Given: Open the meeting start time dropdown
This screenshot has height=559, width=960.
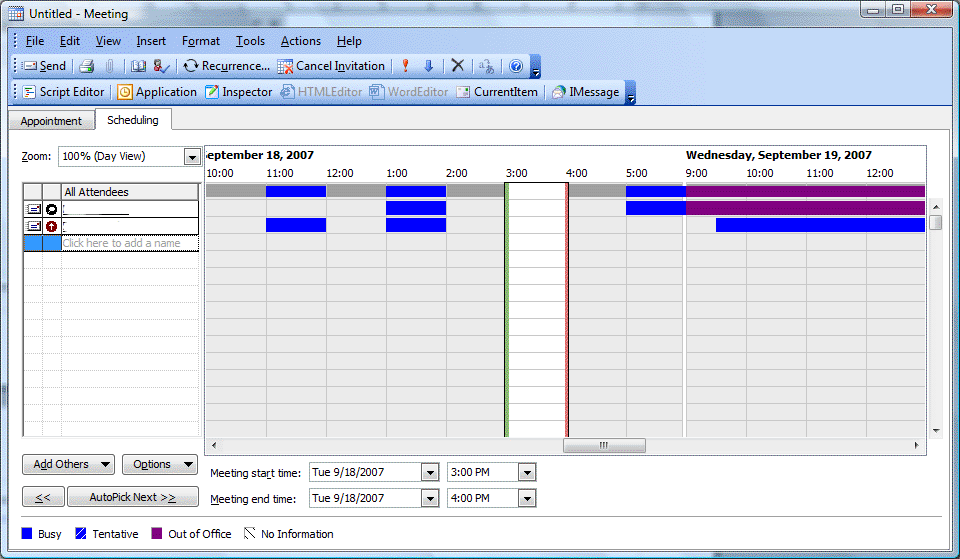Looking at the screenshot, I should pos(527,472).
